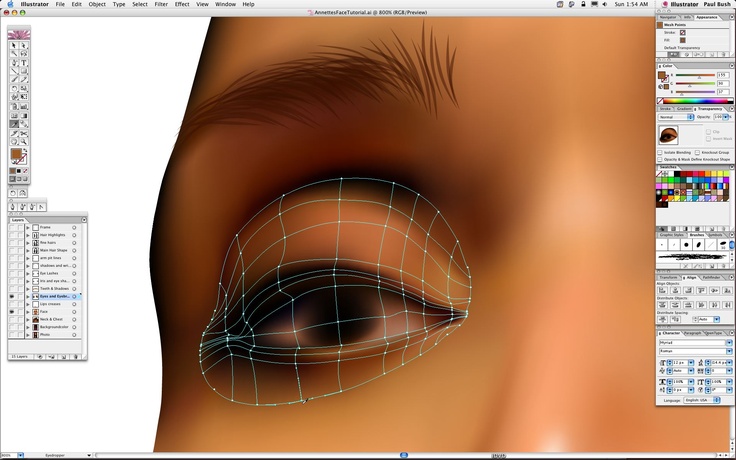Show the Frame layer

click(x=11, y=227)
